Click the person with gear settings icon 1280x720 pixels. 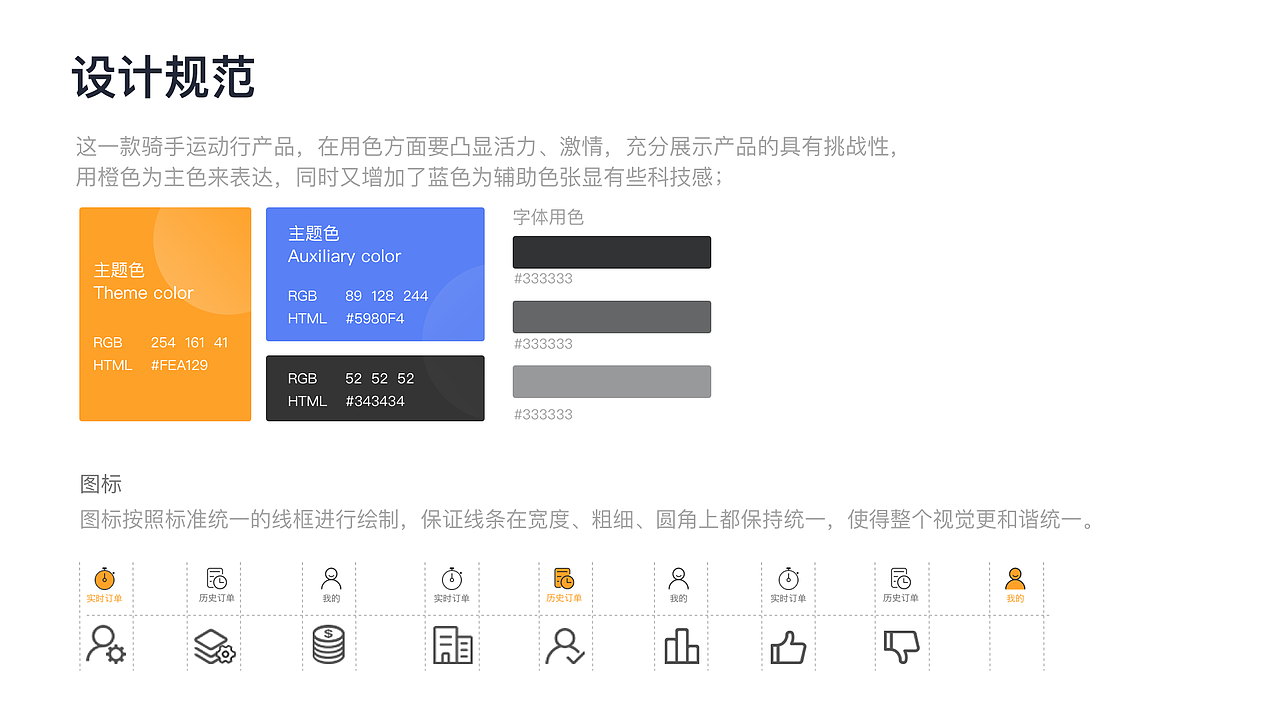(x=105, y=645)
